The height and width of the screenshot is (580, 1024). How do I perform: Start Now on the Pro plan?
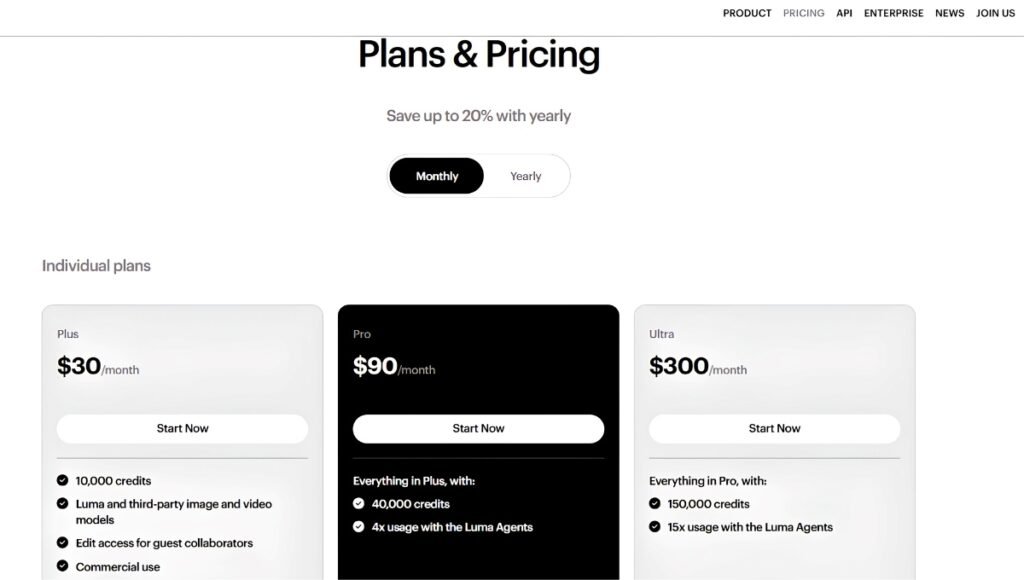[x=478, y=428]
